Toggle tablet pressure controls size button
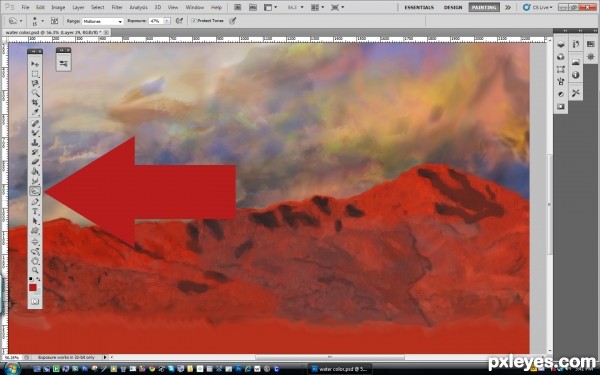 [232, 21]
